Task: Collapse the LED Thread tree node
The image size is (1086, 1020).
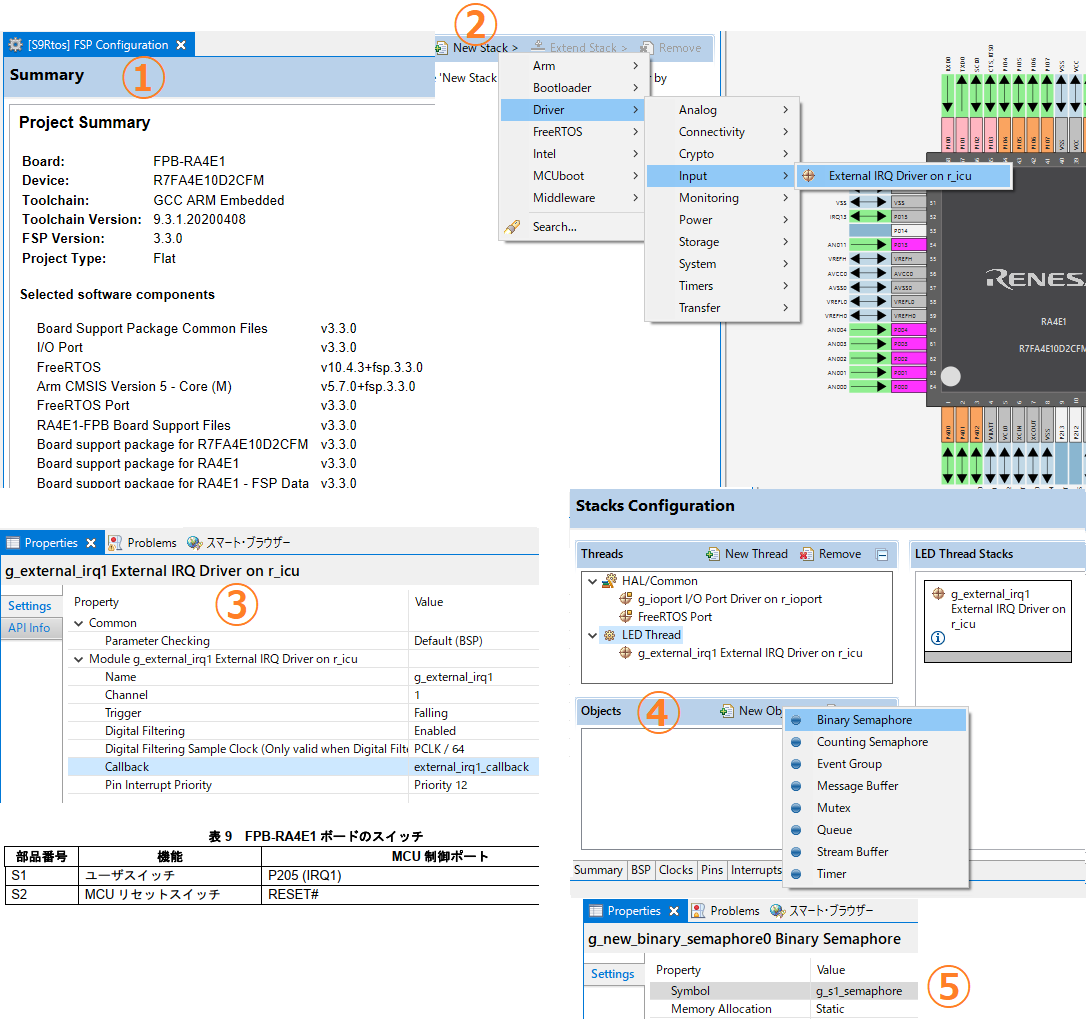Action: click(x=592, y=635)
